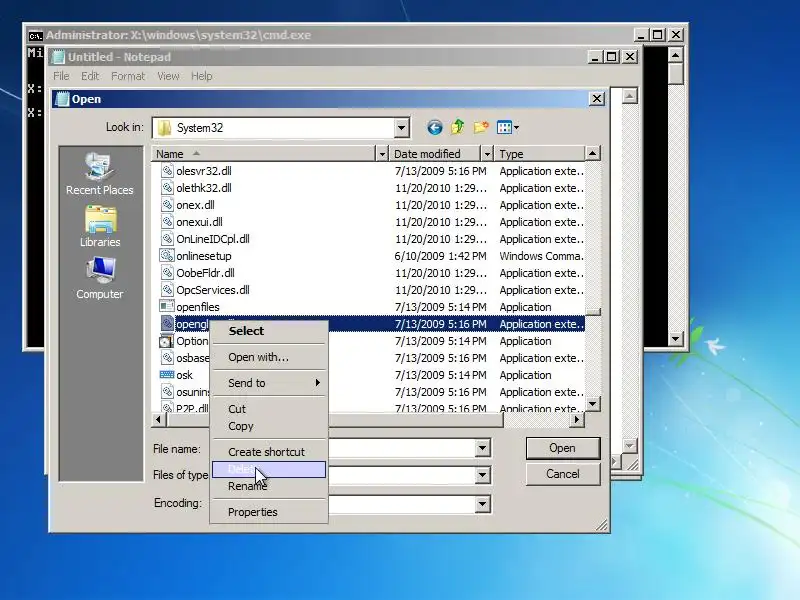Expand the Send to submenu
The height and width of the screenshot is (600, 800).
pyautogui.click(x=269, y=383)
